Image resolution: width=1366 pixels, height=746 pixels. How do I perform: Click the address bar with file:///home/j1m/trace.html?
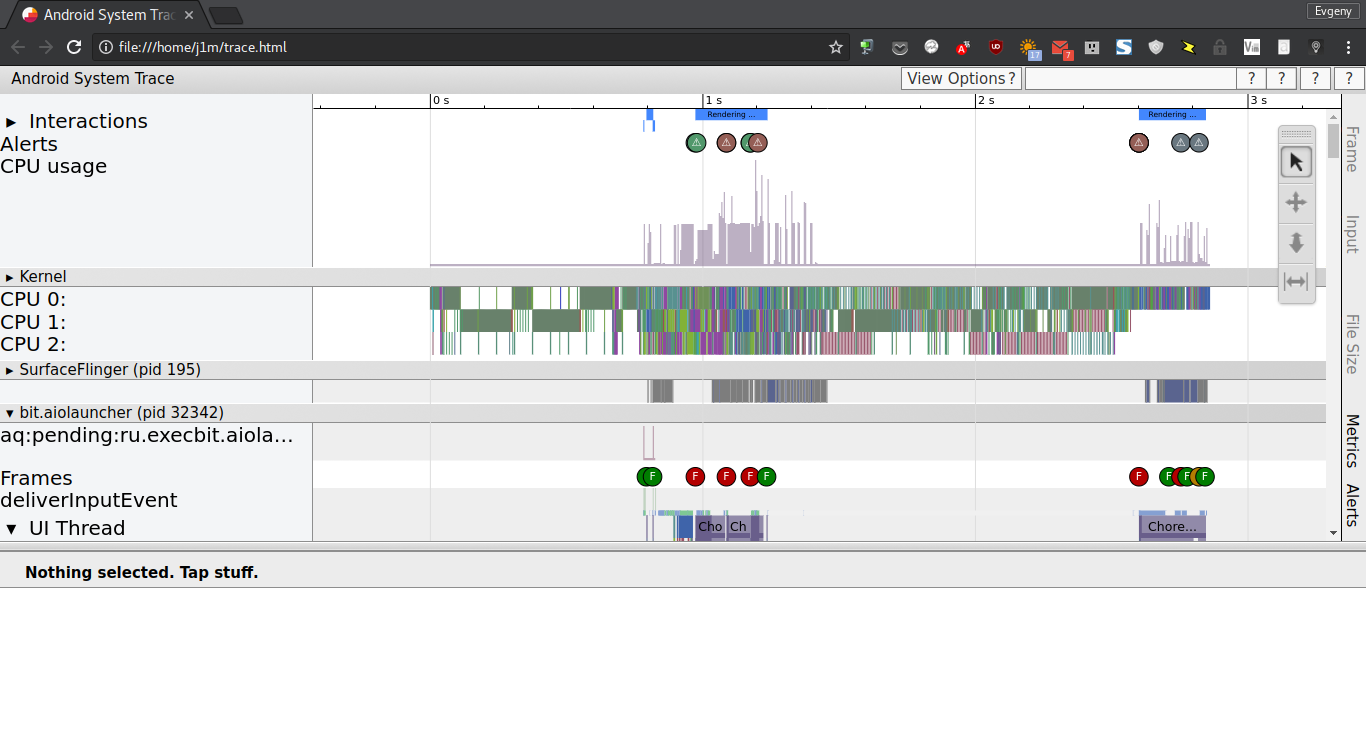472,47
